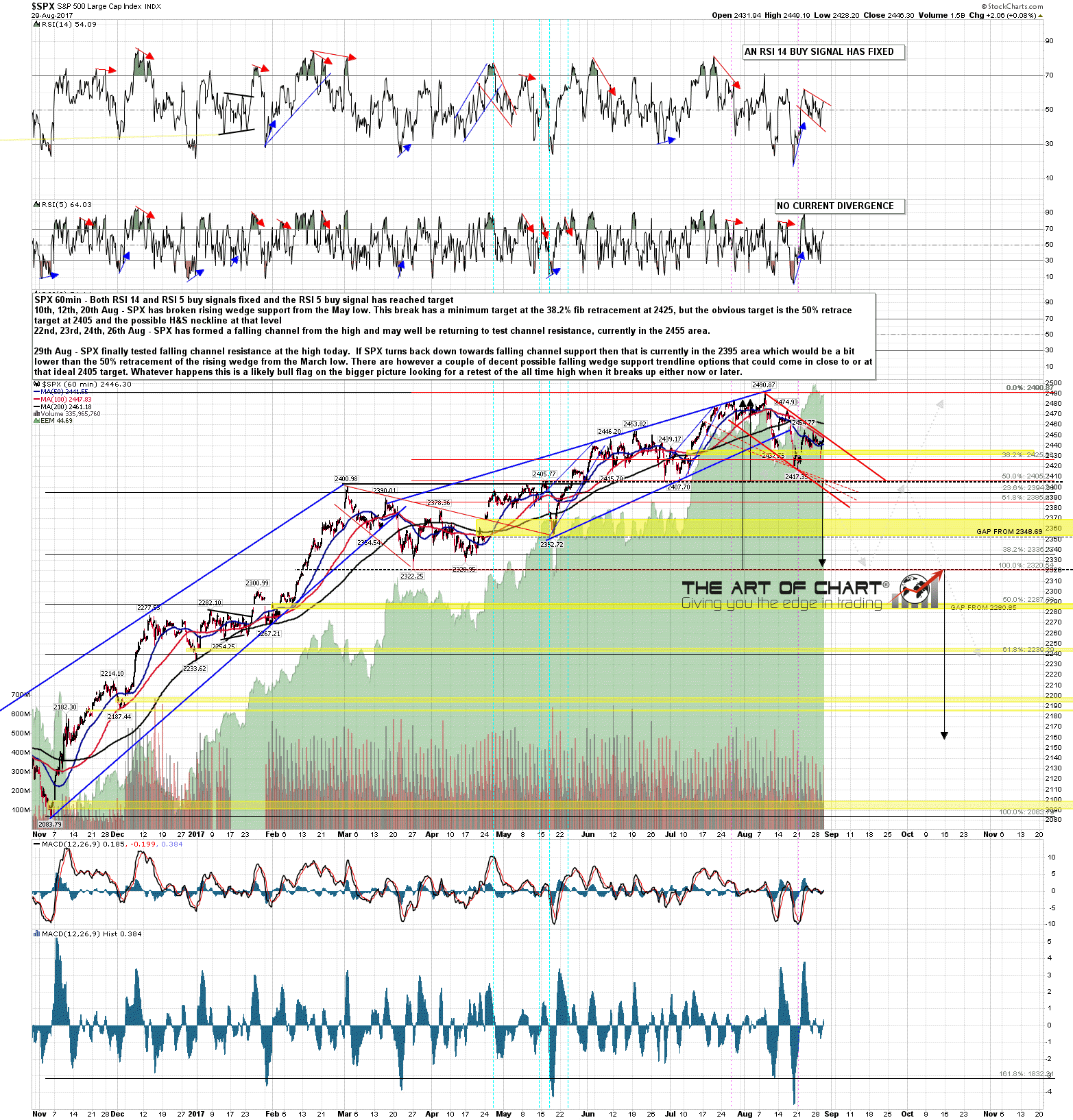Screen dimensions: 1073x1120
Task: Click the 700M volume axis label
Action: (21, 695)
